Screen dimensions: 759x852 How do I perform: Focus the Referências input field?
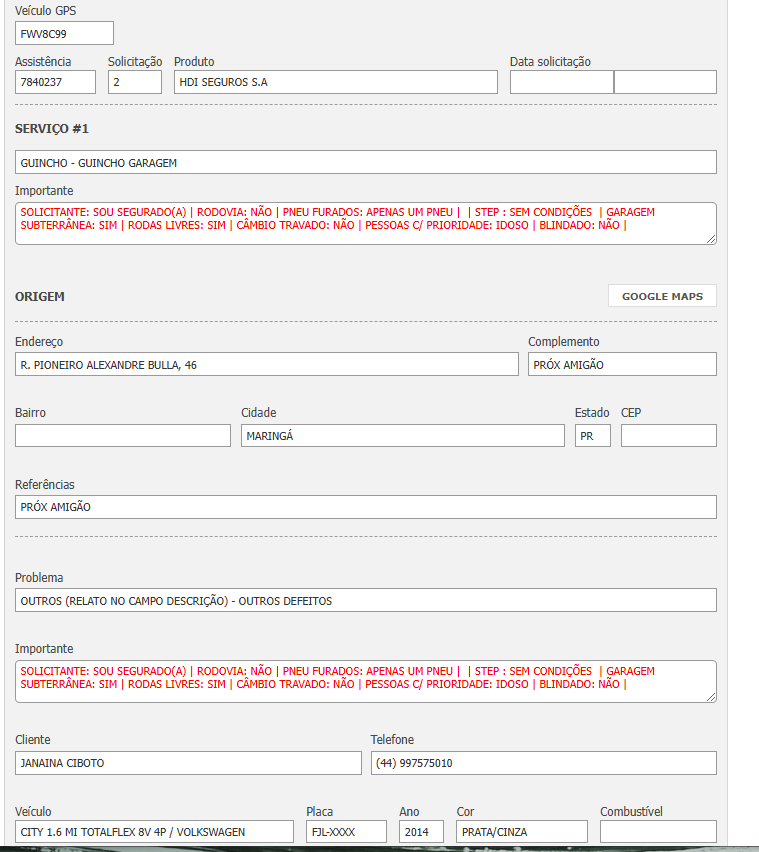(365, 507)
